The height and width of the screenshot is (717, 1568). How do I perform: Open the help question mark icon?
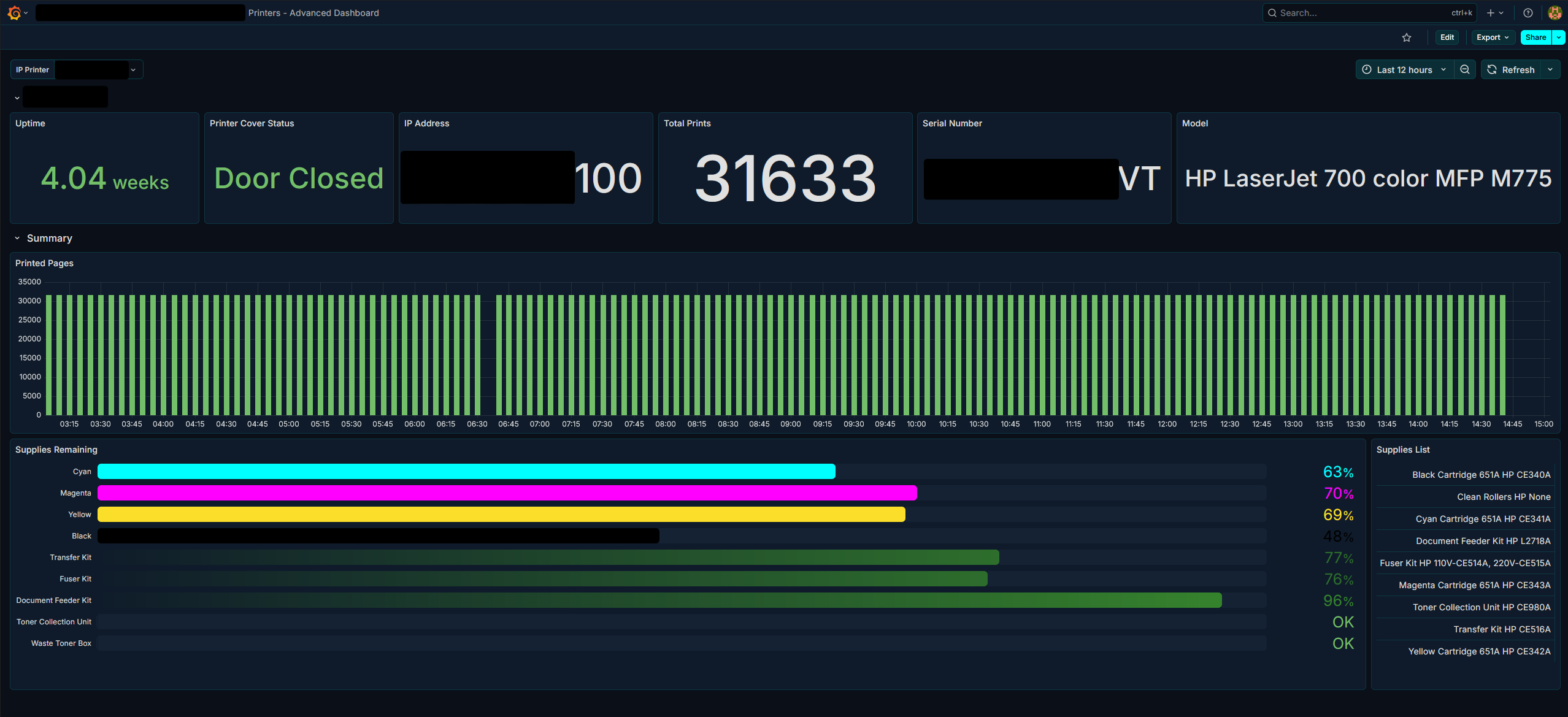click(x=1528, y=13)
